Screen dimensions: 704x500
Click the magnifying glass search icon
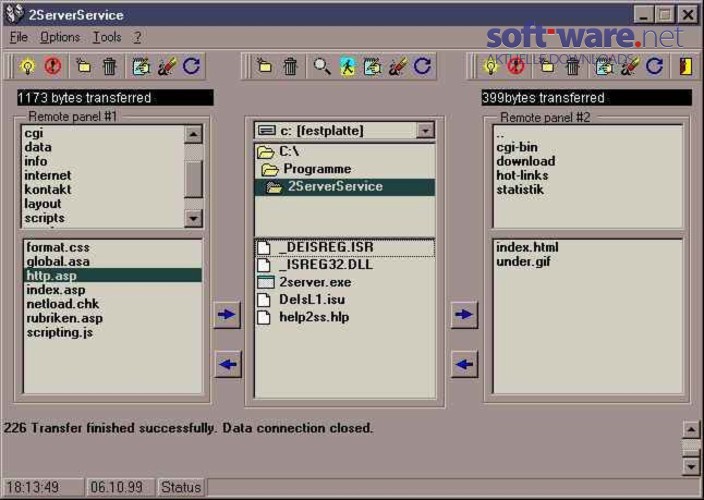click(x=321, y=67)
